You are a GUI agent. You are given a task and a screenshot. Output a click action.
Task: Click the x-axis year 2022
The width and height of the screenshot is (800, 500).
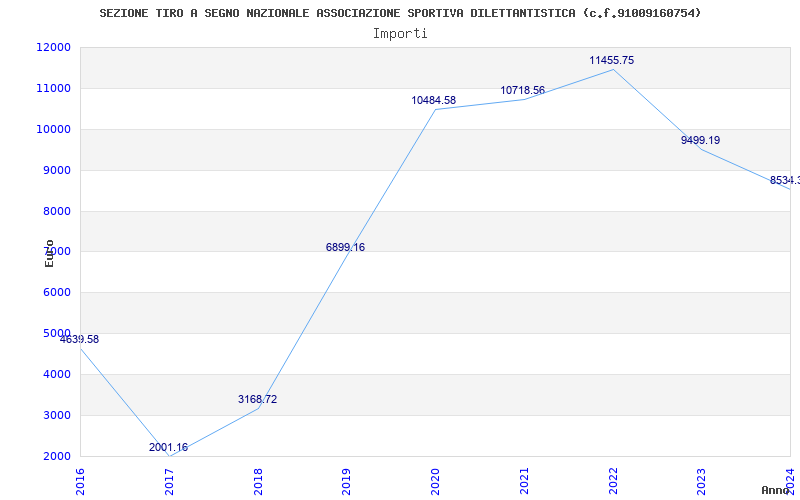tap(613, 481)
